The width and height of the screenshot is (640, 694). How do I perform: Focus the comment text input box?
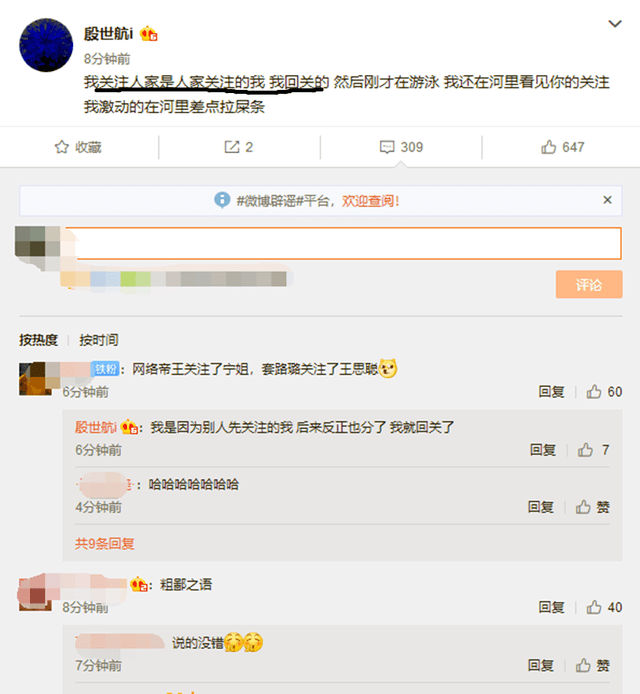tap(343, 243)
